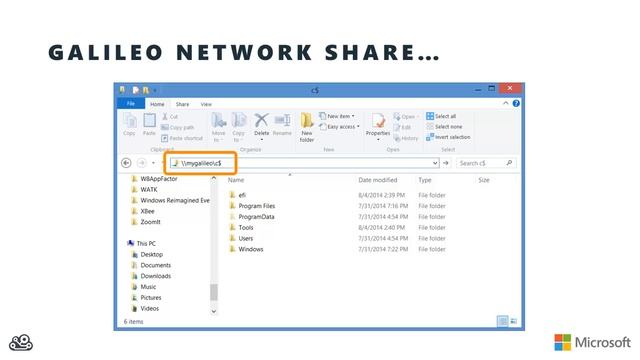Image resolution: width=640 pixels, height=360 pixels.
Task: Sort by the Name column header
Action: [x=236, y=180]
